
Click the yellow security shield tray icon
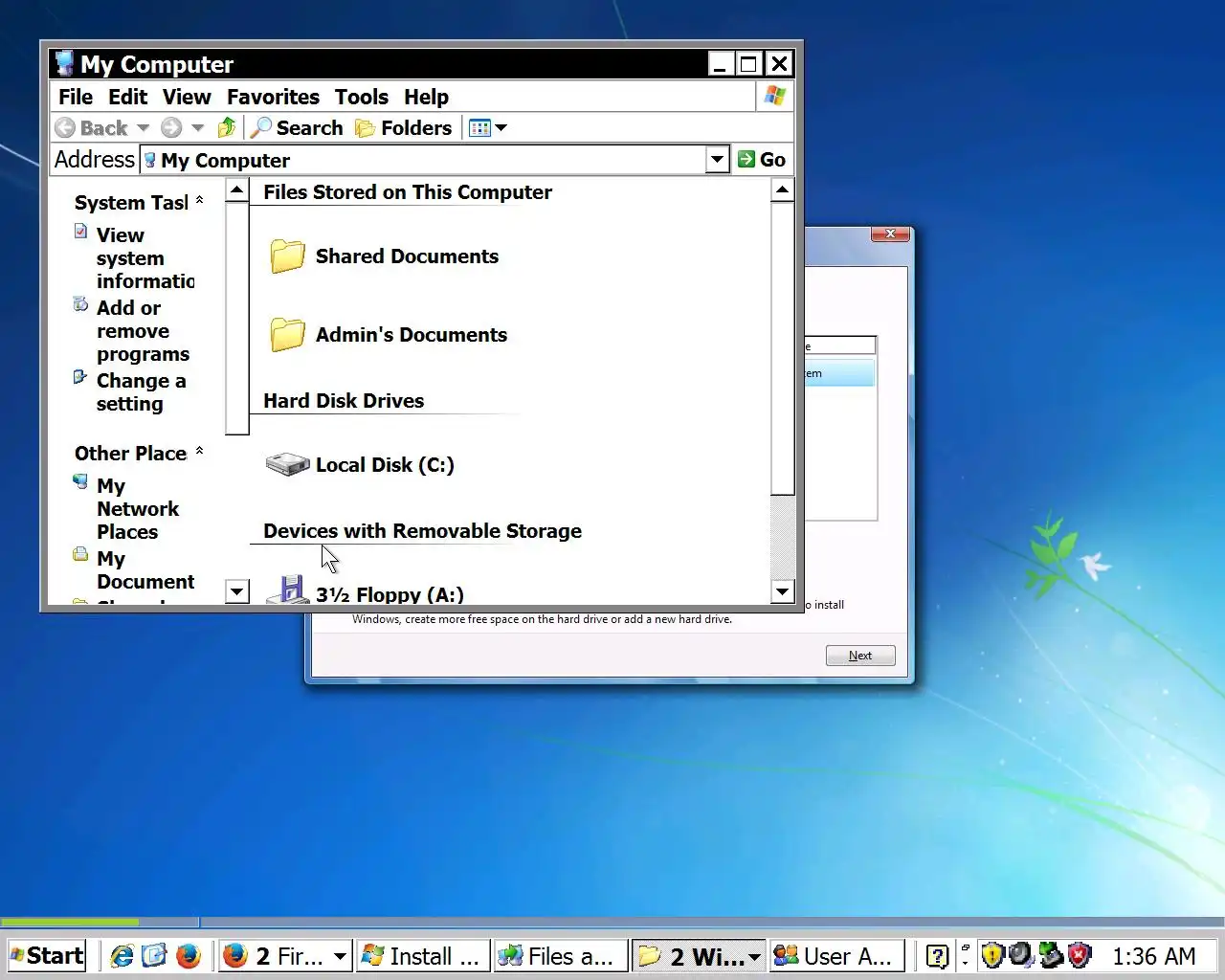pos(992,955)
